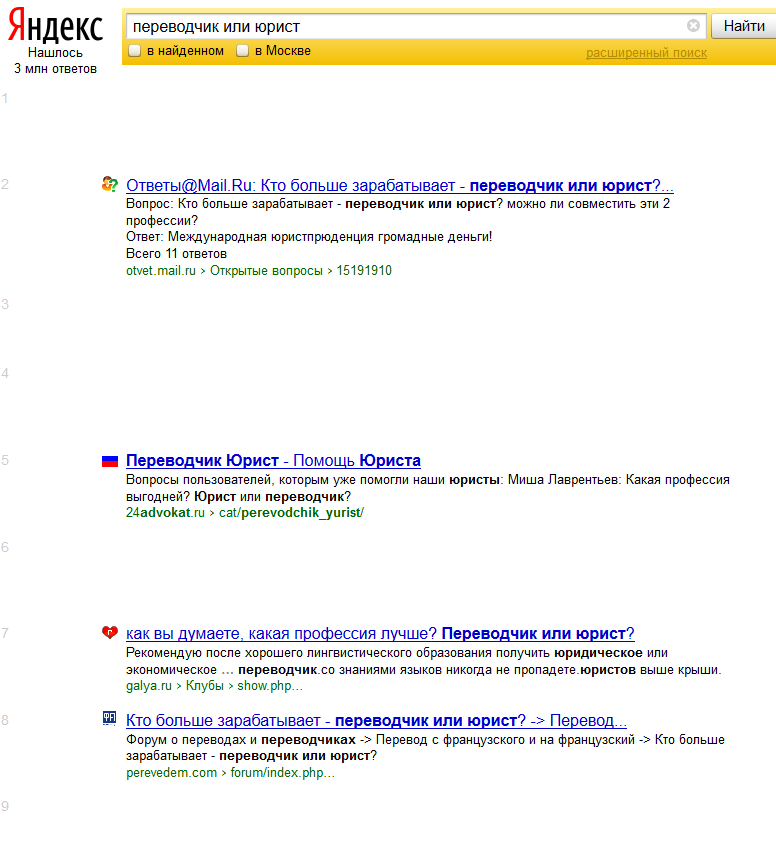Click the Ответы@Mail.Ru favicon
Viewport: 776px width, 867px height.
[x=110, y=184]
